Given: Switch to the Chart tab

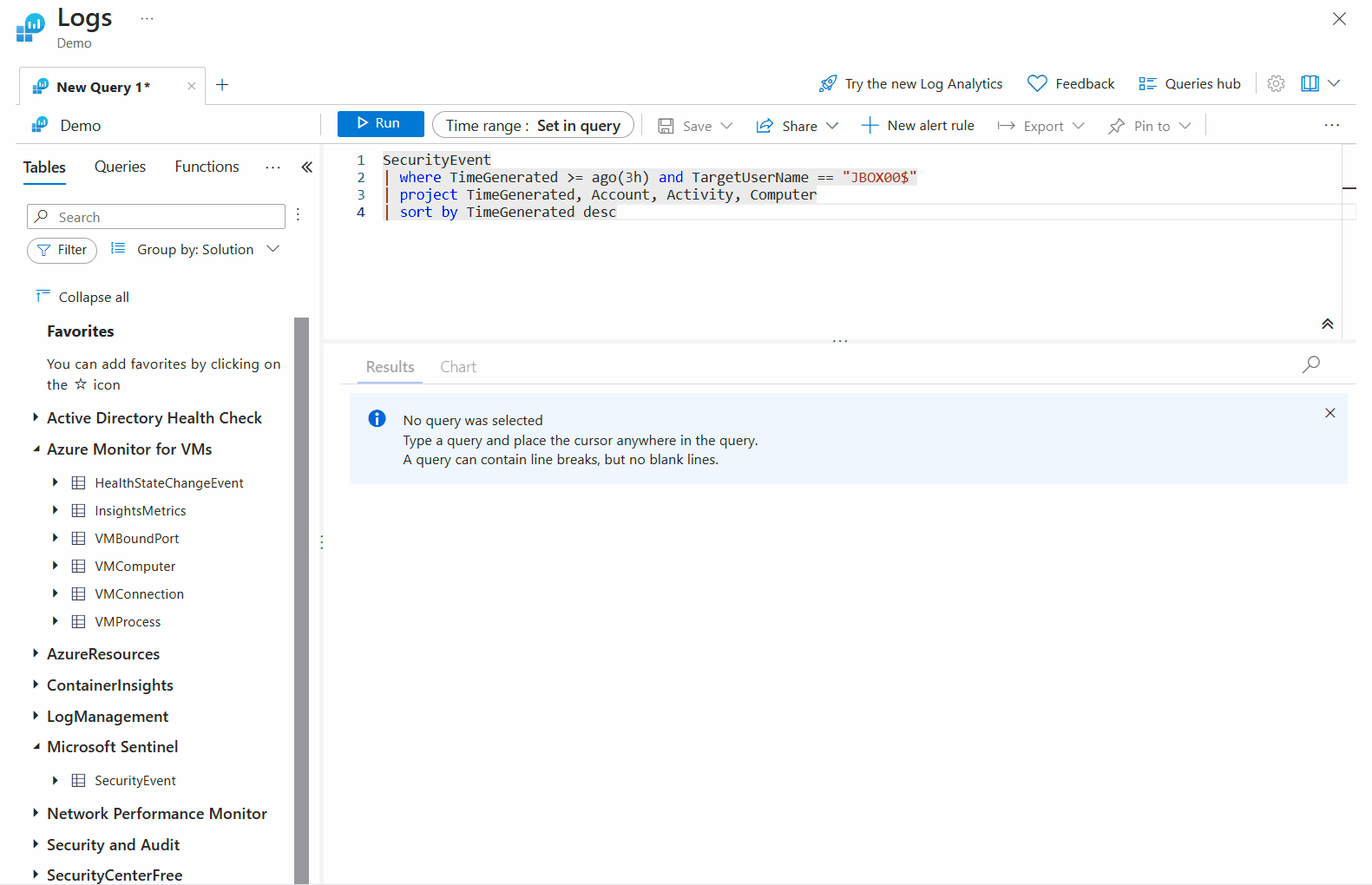Looking at the screenshot, I should (458, 367).
